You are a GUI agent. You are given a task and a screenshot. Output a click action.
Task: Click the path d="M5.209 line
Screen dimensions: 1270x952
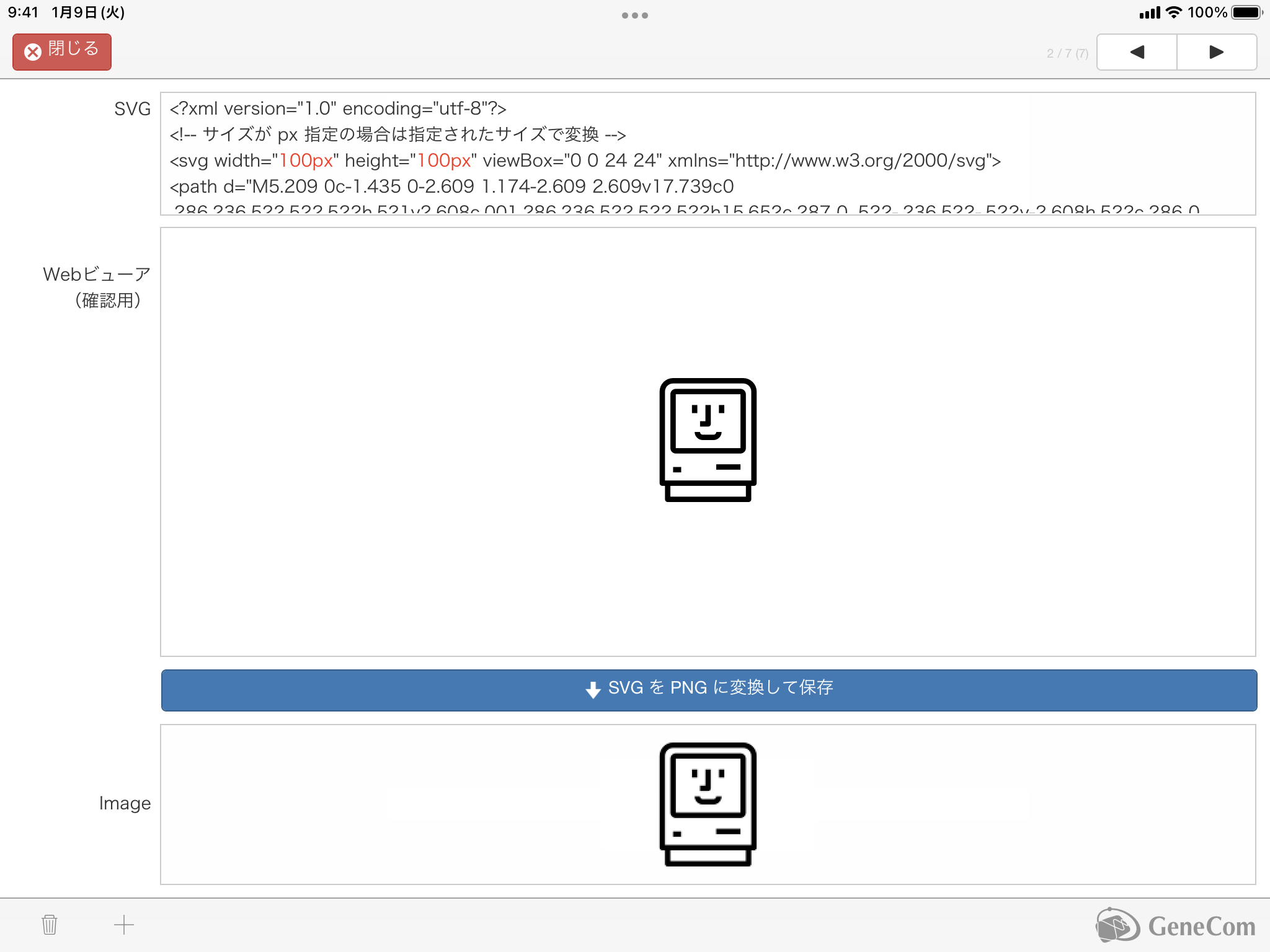451,187
